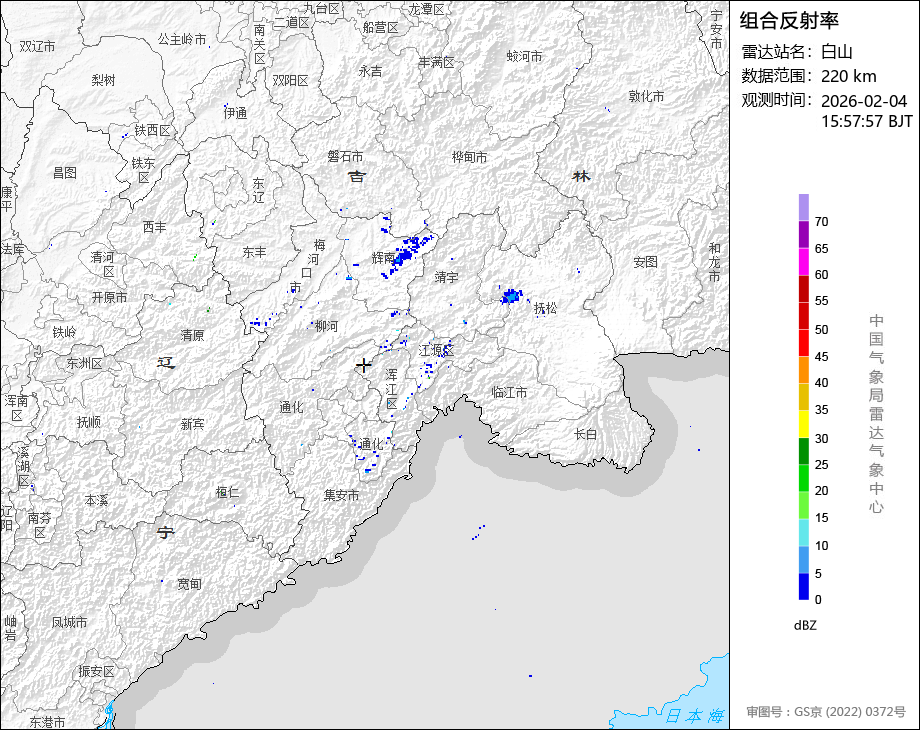Viewport: 920px width, 730px height.
Task: Click the legend value 45
Action: click(821, 357)
